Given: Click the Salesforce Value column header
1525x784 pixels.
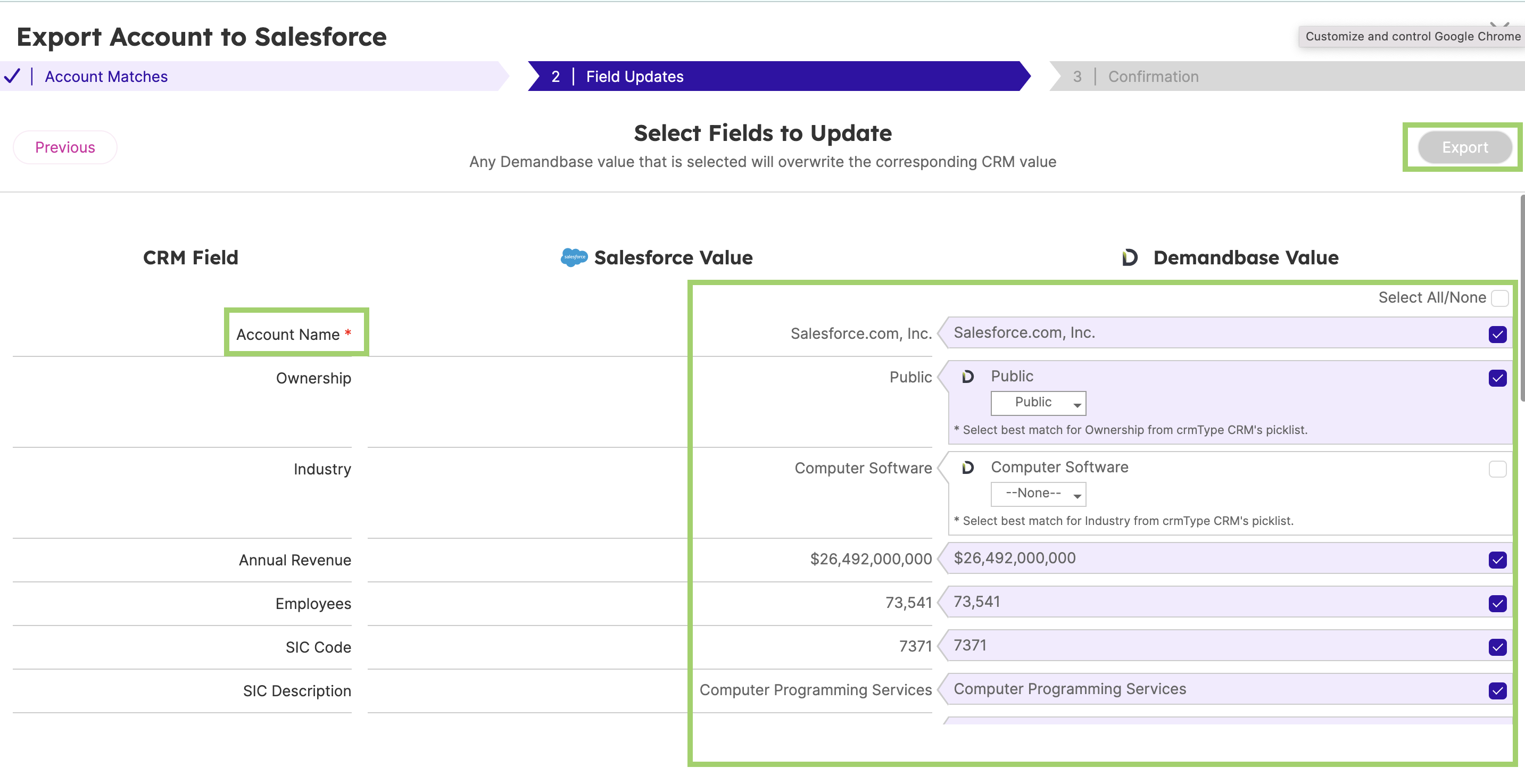Looking at the screenshot, I should [x=673, y=258].
